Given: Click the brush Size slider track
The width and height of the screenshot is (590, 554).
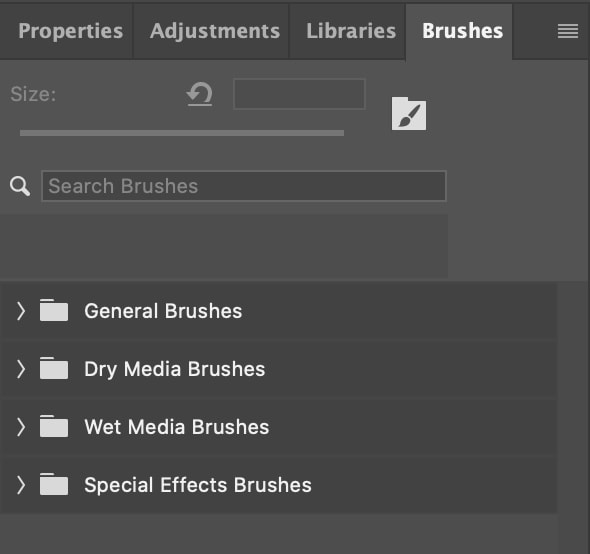Looking at the screenshot, I should click(182, 133).
